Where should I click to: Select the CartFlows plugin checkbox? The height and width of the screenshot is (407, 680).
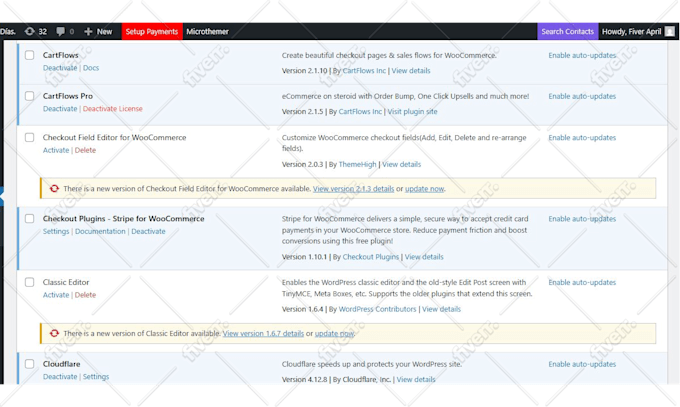coord(29,55)
